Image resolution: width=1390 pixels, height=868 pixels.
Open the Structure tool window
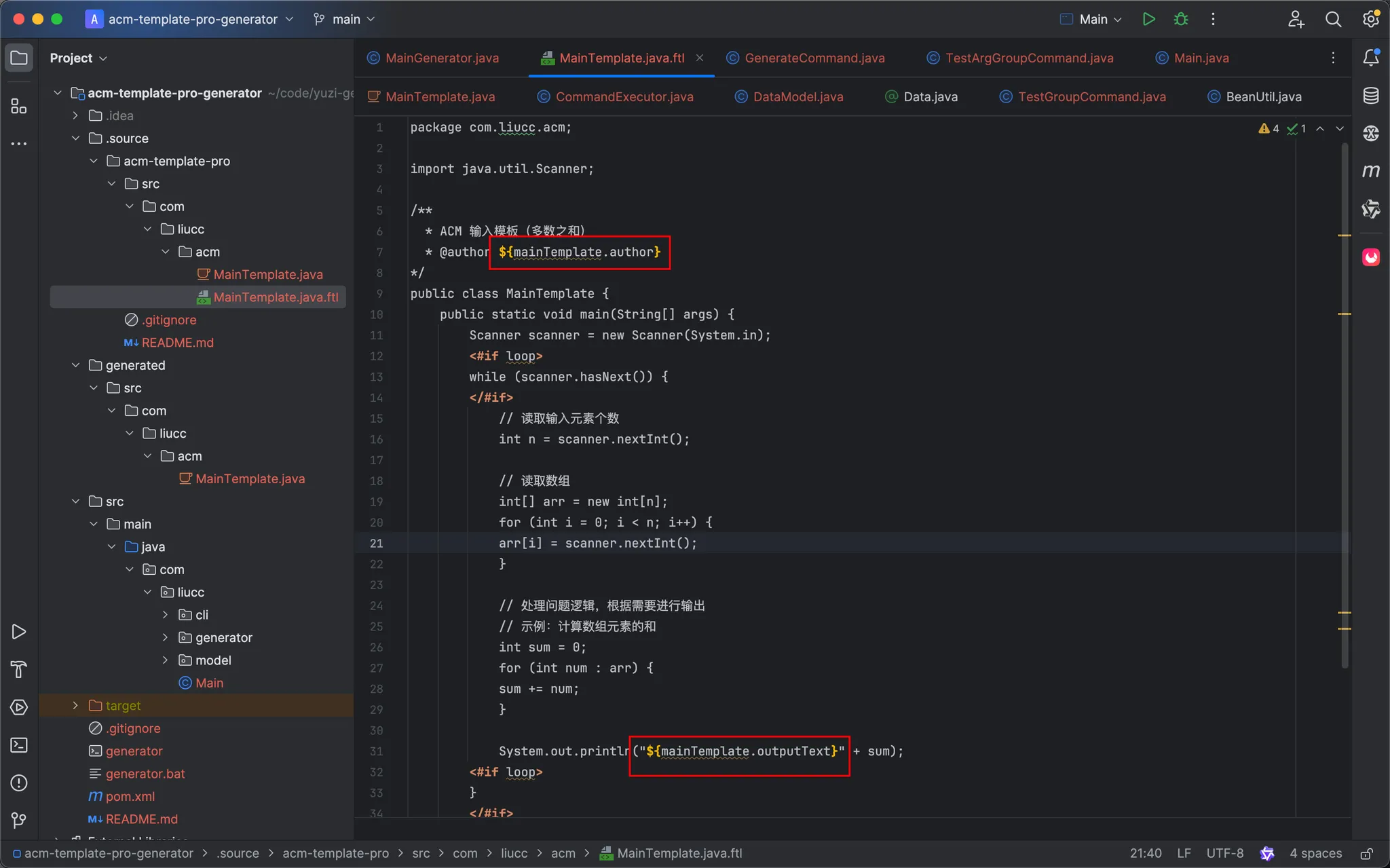point(19,106)
